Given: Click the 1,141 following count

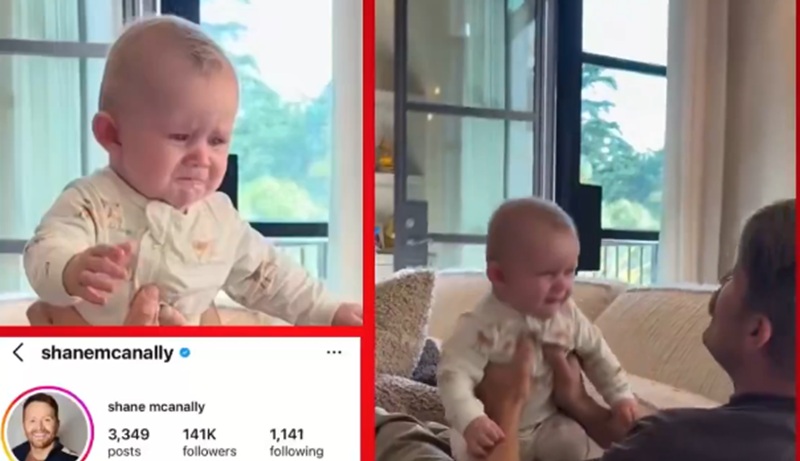Looking at the screenshot, I should 286,434.
